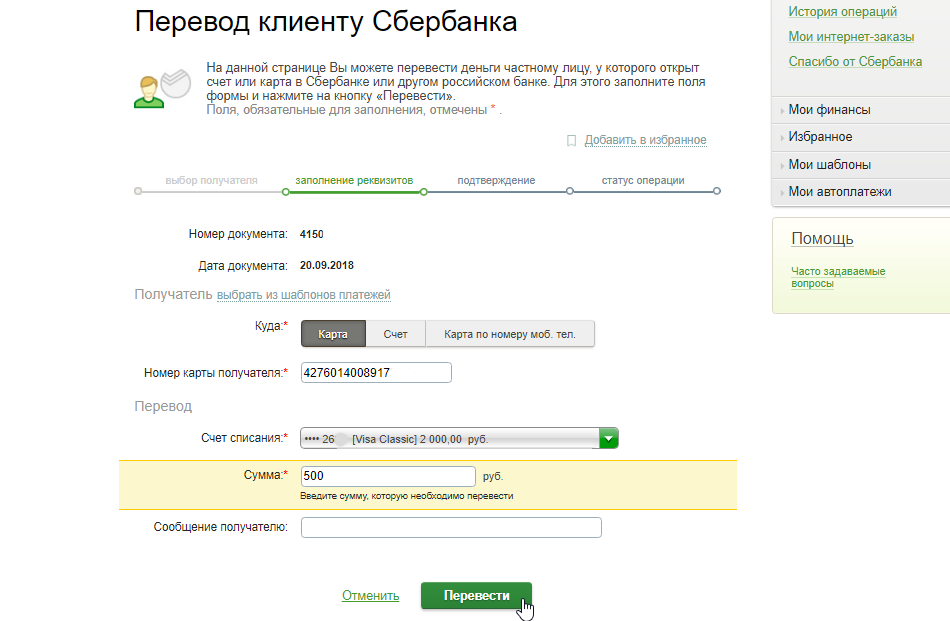Screen dimensions: 950x621
Task: Open Часто задаваемые вопросы help link
Action: 838,277
